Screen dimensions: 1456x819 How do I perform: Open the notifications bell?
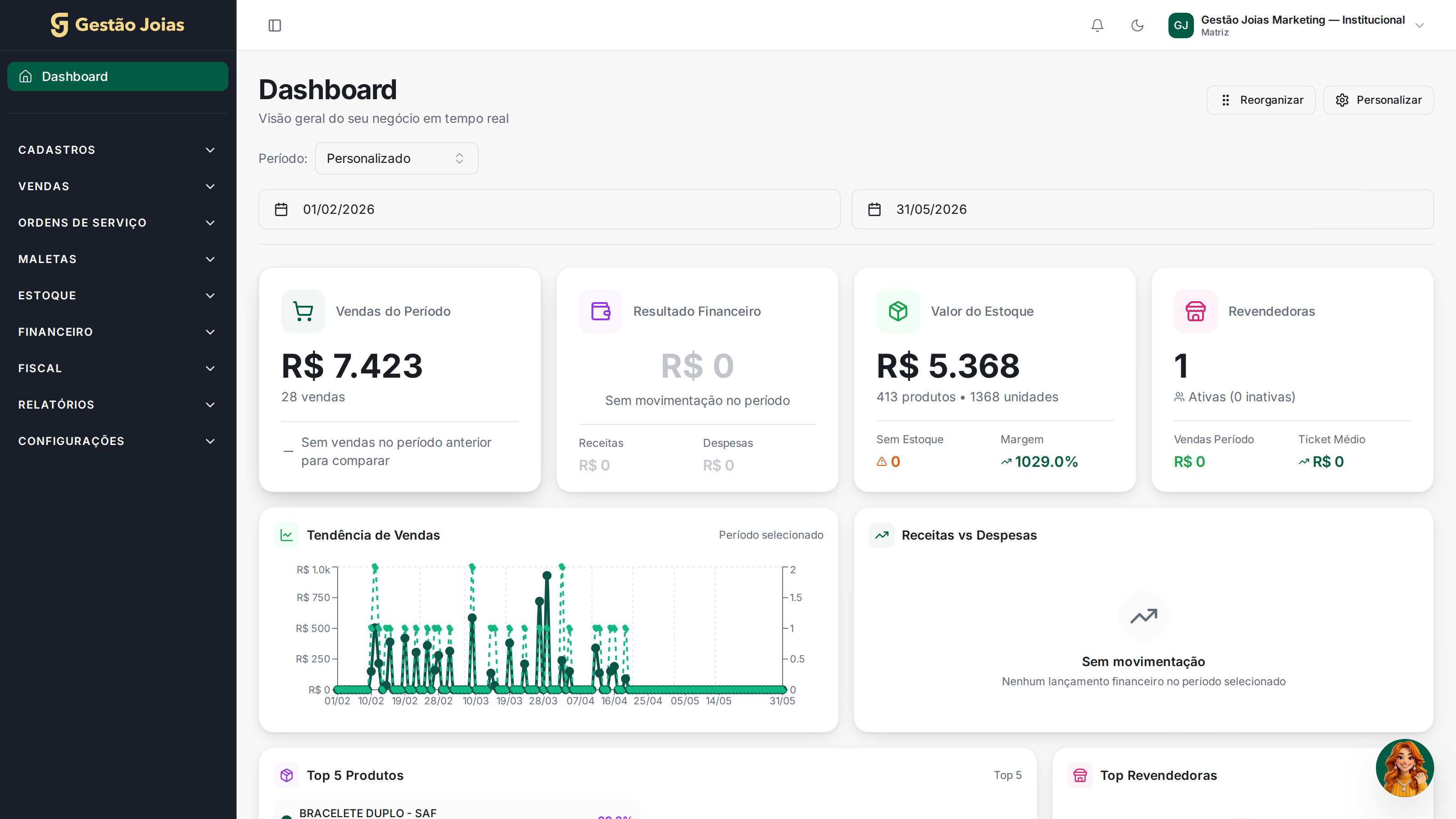pyautogui.click(x=1097, y=25)
